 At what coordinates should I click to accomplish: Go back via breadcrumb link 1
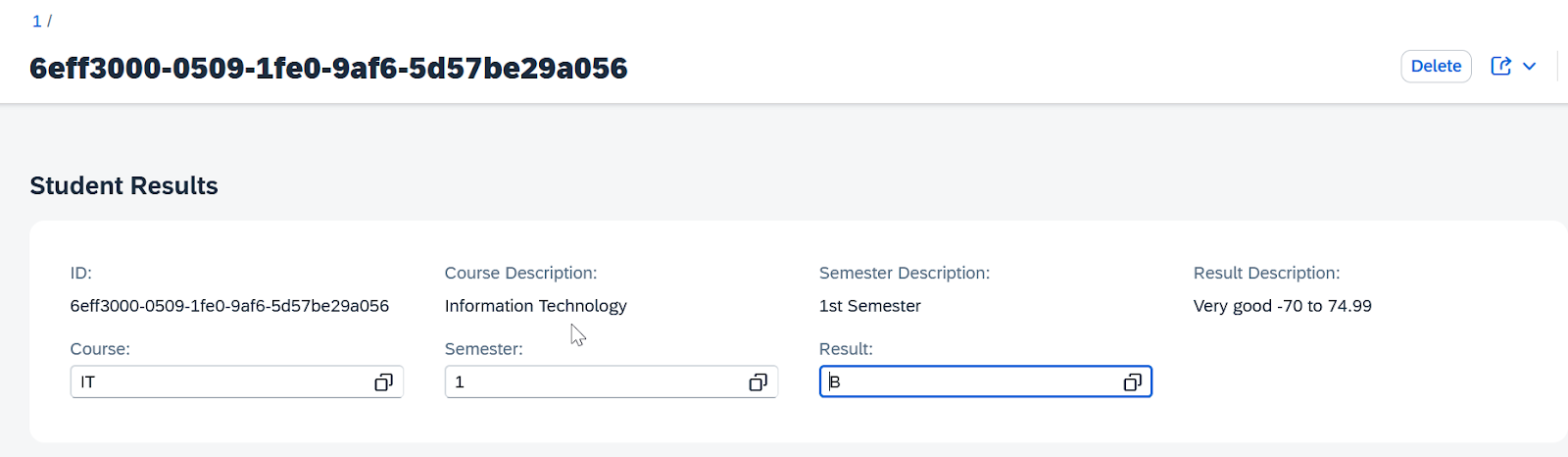tap(37, 21)
